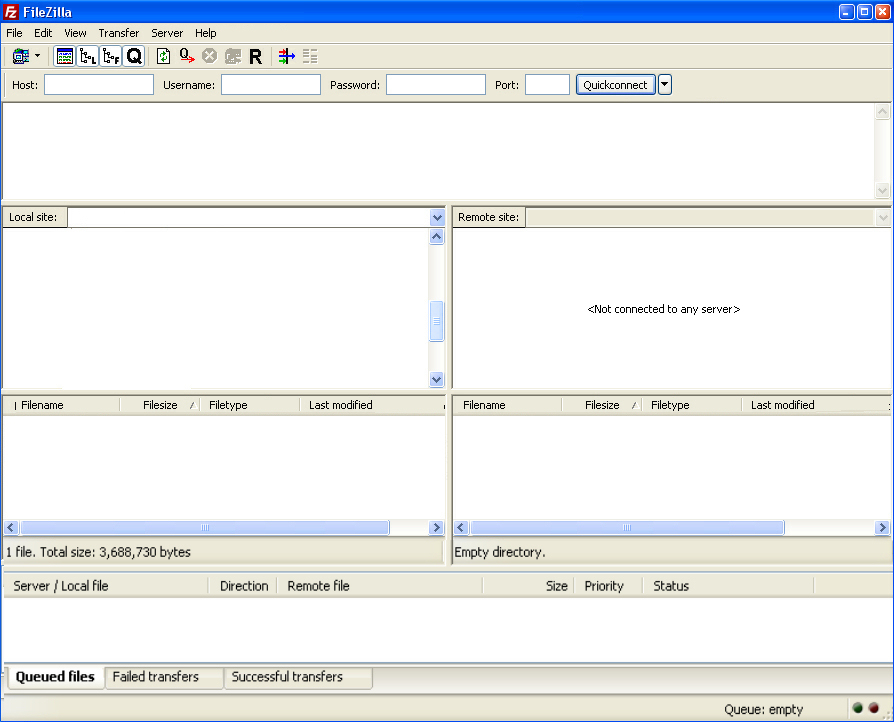
Task: Click the red activity indicator light
Action: tap(873, 708)
